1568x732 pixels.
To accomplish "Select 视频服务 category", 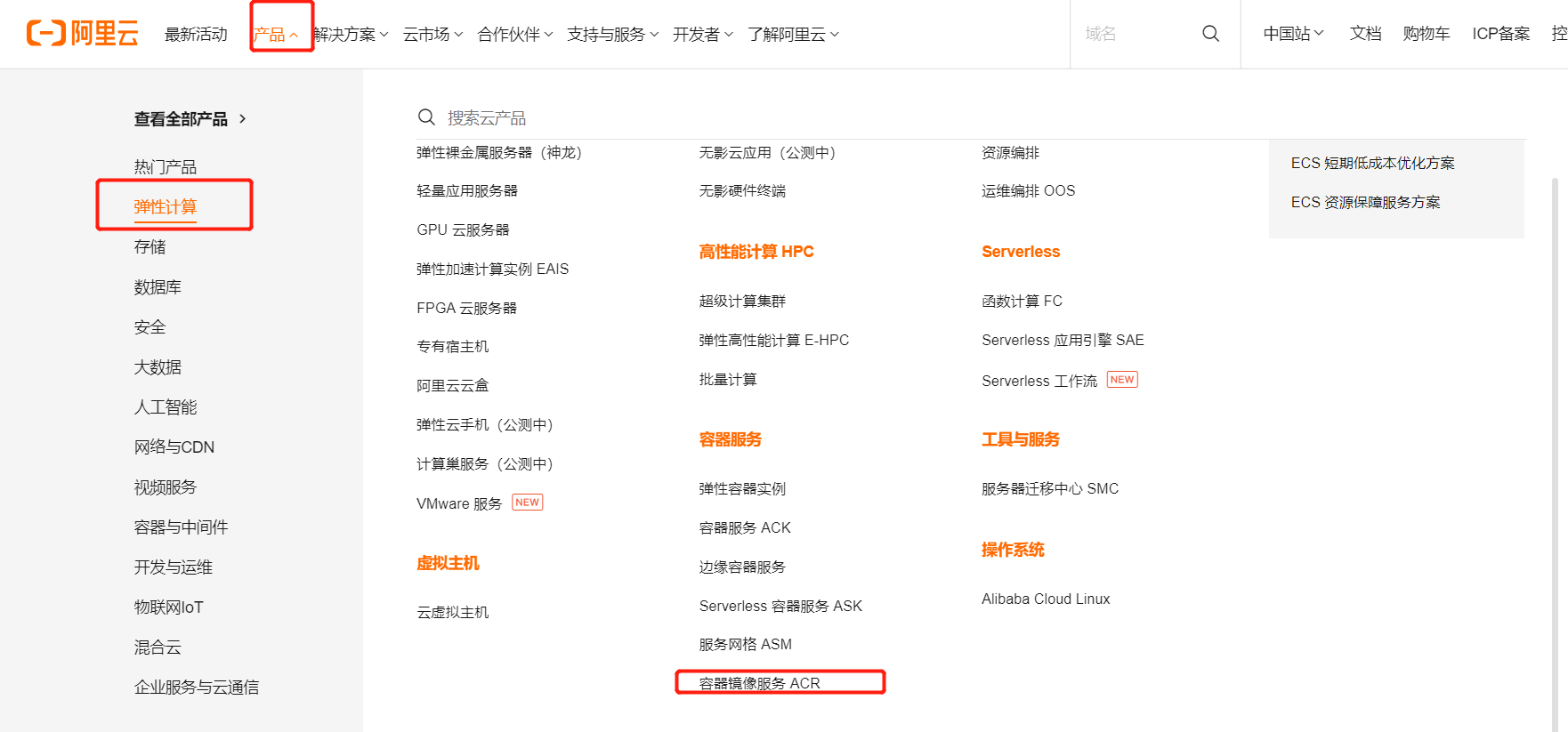I will (x=166, y=487).
